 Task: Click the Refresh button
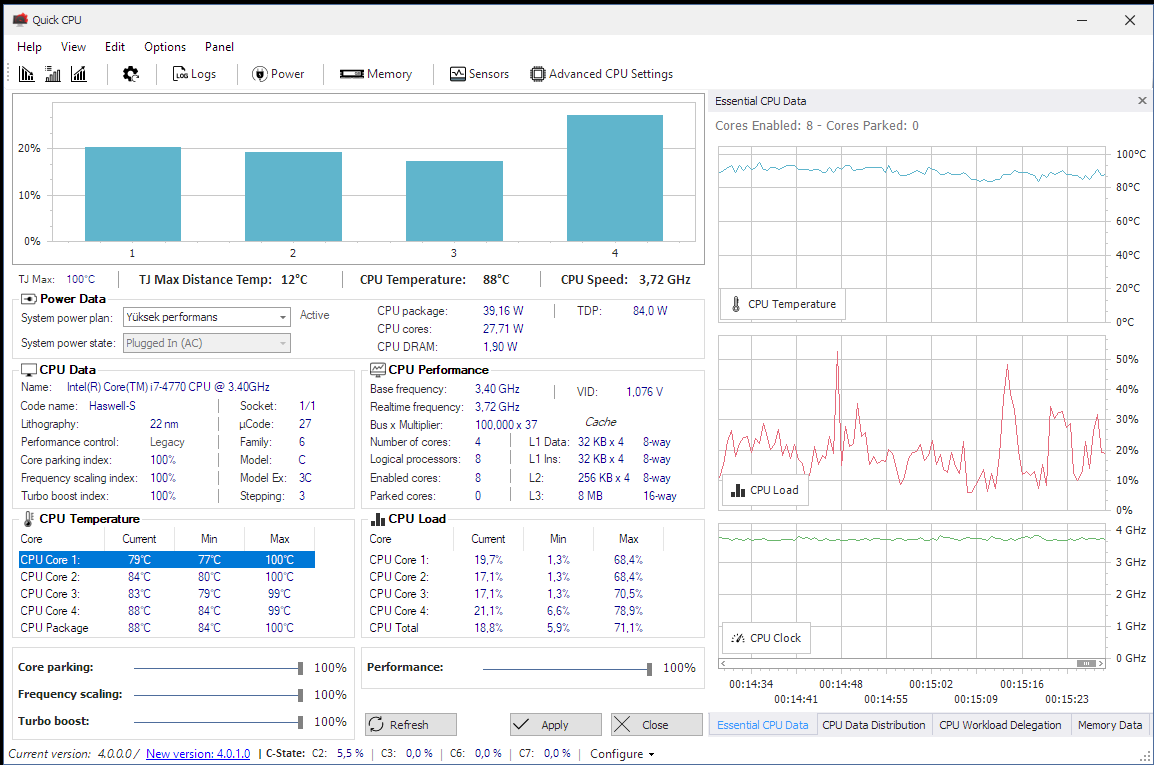(x=411, y=725)
